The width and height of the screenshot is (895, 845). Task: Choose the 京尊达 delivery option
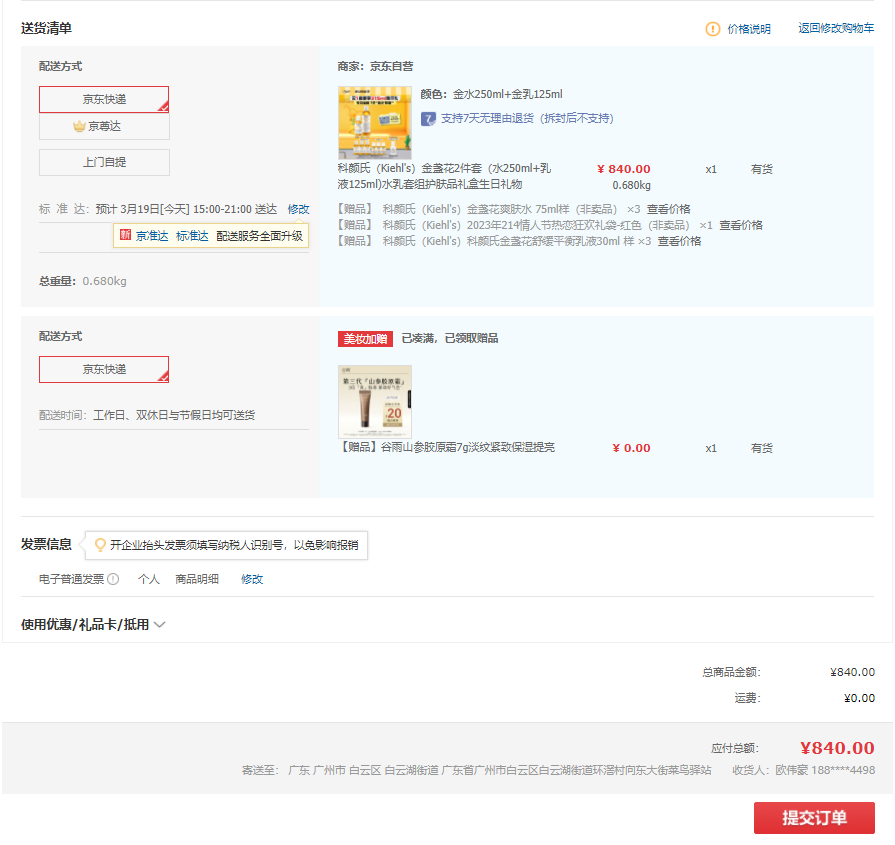(x=104, y=127)
